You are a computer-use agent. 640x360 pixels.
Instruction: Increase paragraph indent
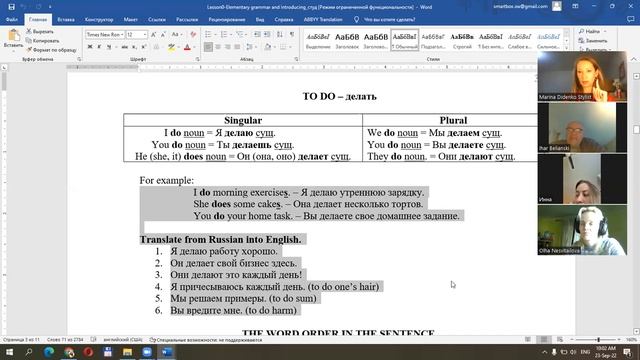click(267, 35)
